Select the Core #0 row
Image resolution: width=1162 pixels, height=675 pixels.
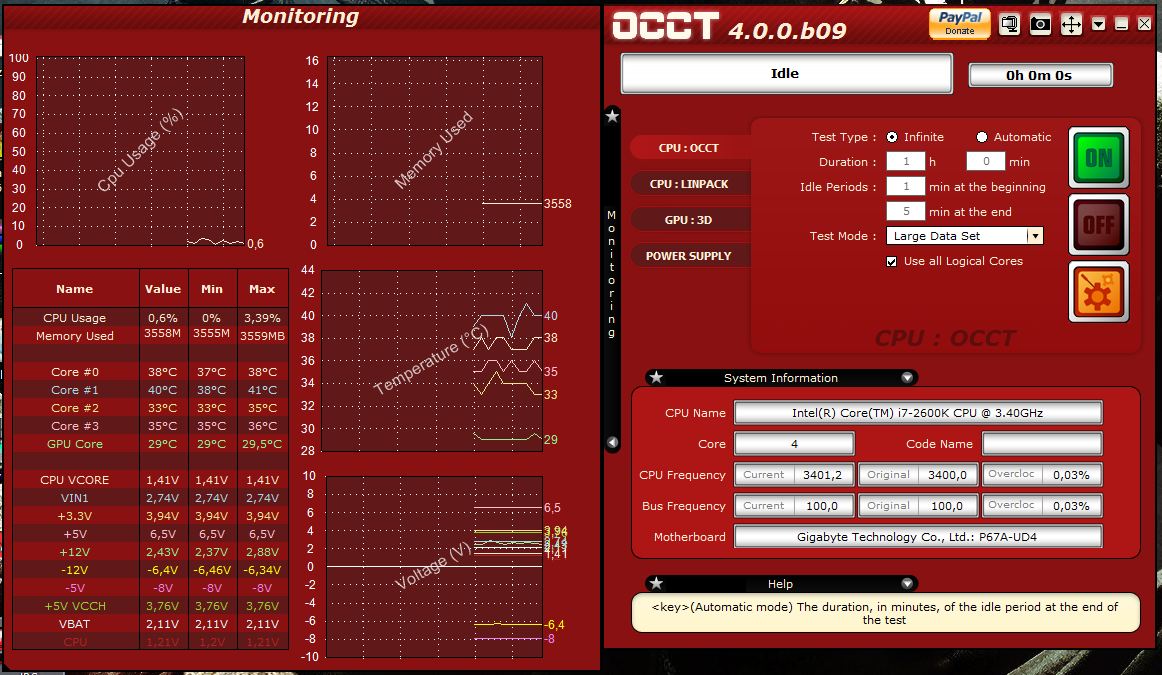(x=150, y=372)
